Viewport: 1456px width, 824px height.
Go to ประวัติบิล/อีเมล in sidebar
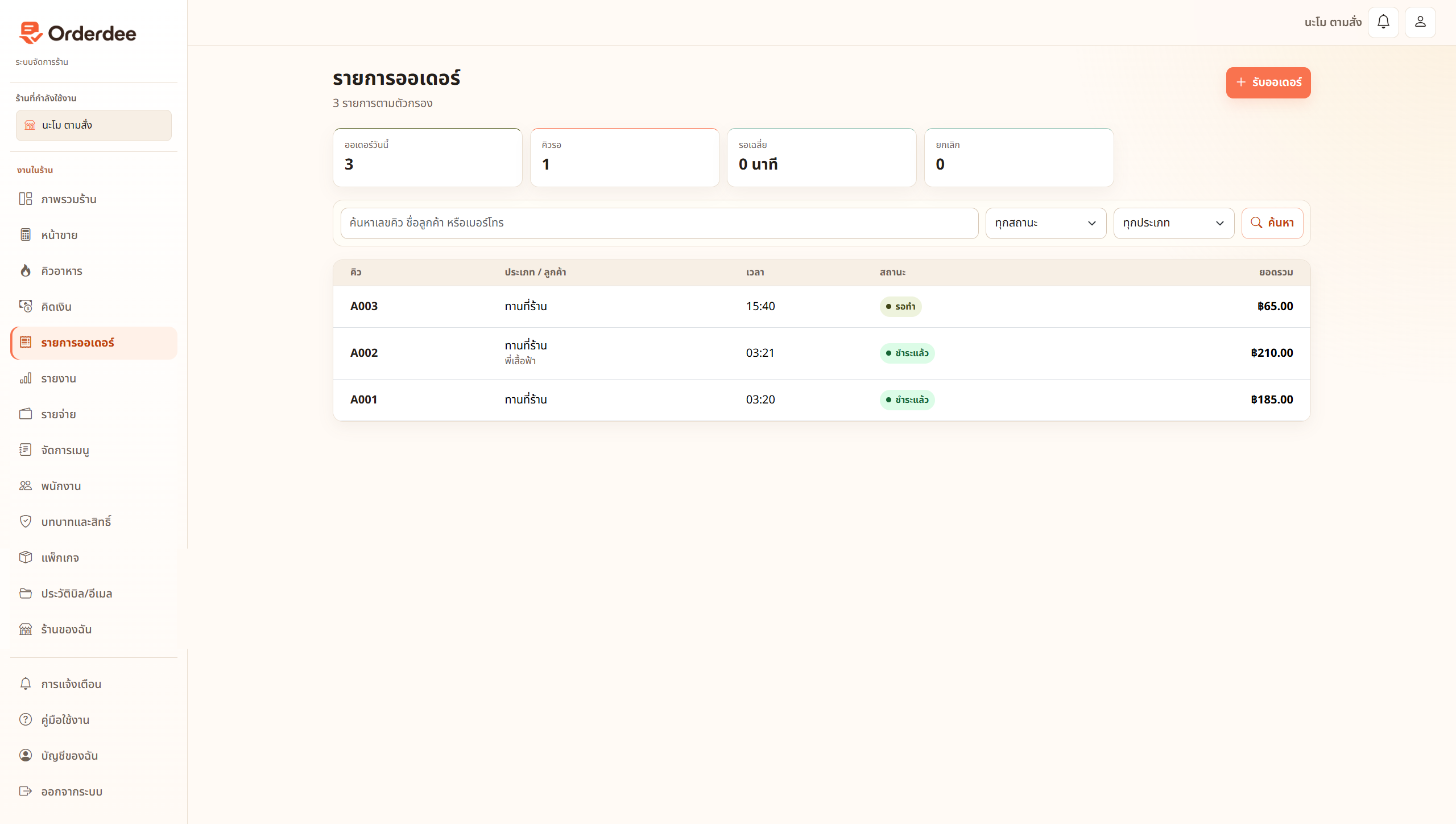click(x=94, y=594)
